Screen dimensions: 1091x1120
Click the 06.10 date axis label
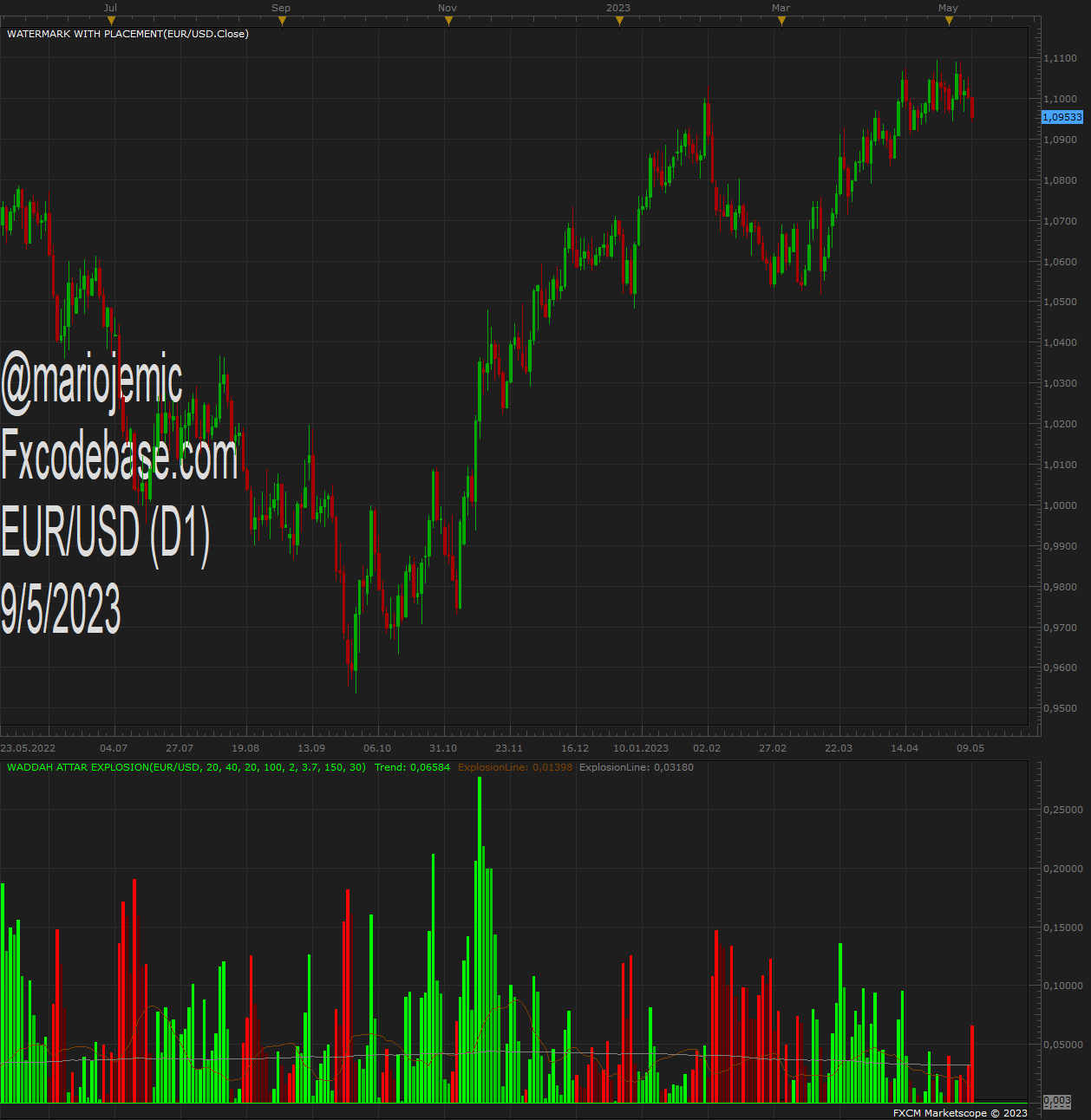377,748
